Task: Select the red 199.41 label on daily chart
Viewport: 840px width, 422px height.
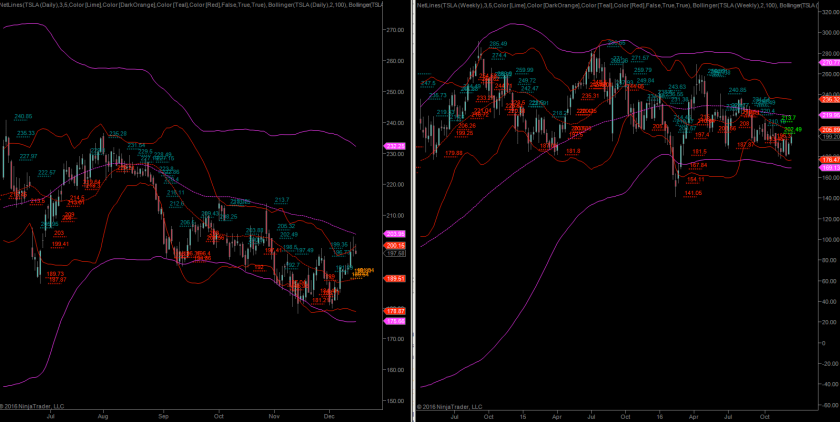Action: [x=60, y=244]
